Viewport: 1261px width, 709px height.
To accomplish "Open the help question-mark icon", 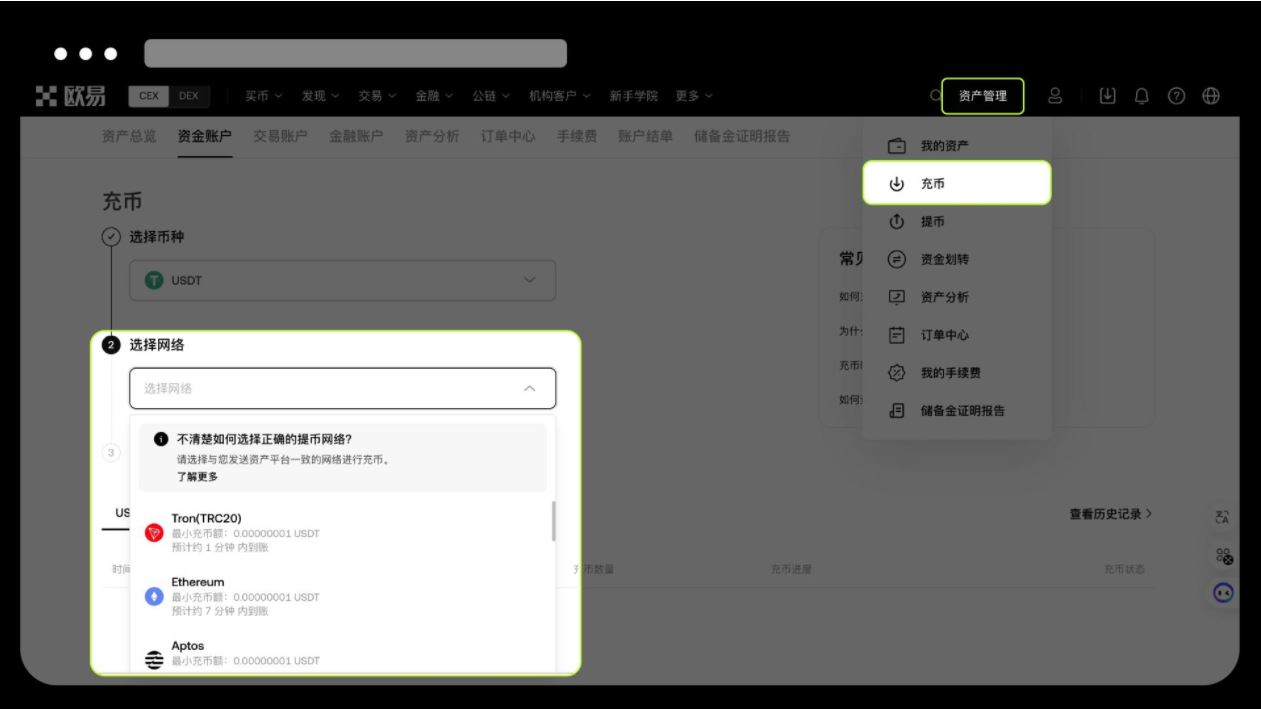I will pos(1178,95).
